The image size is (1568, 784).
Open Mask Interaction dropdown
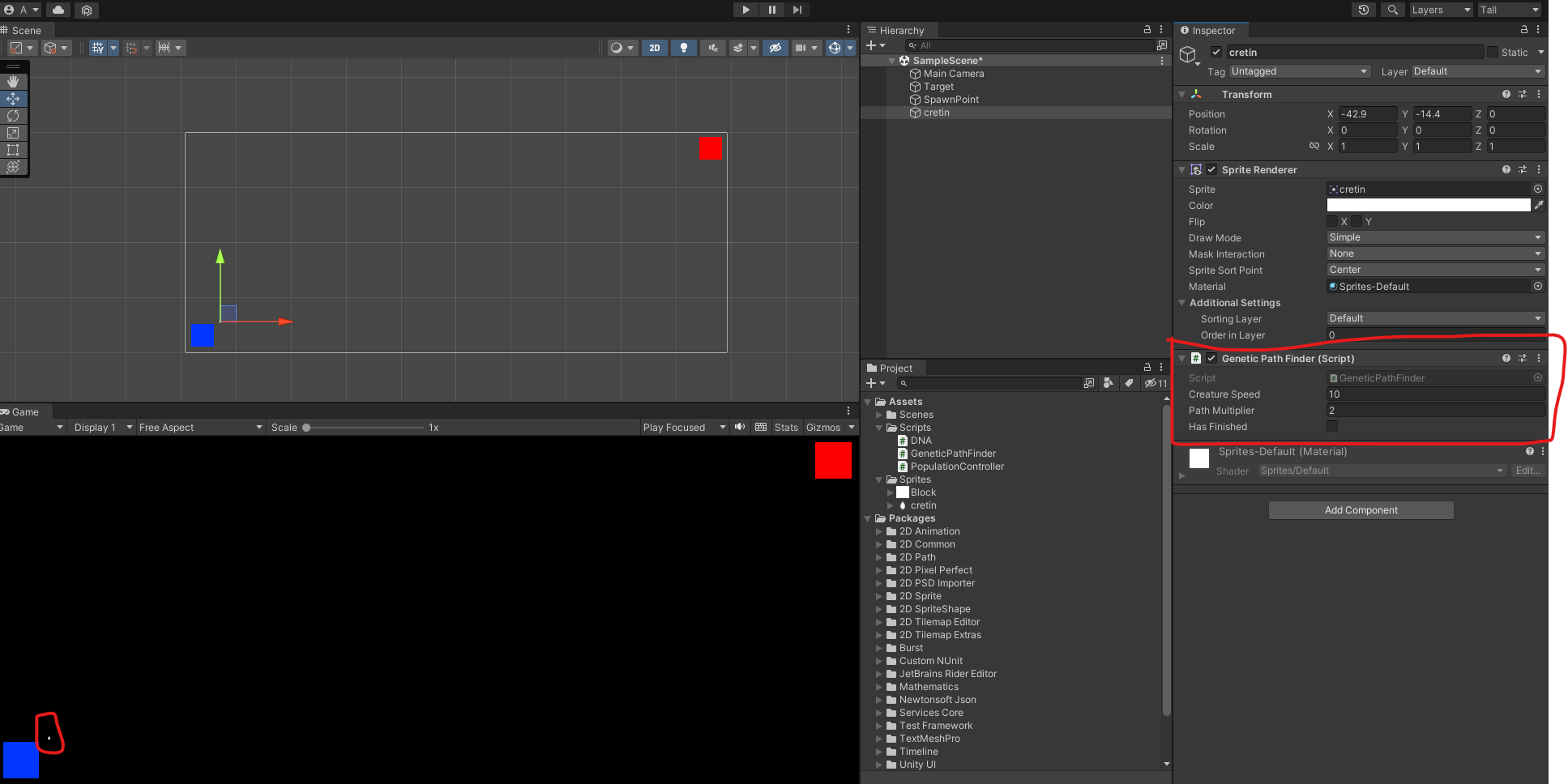(1436, 254)
